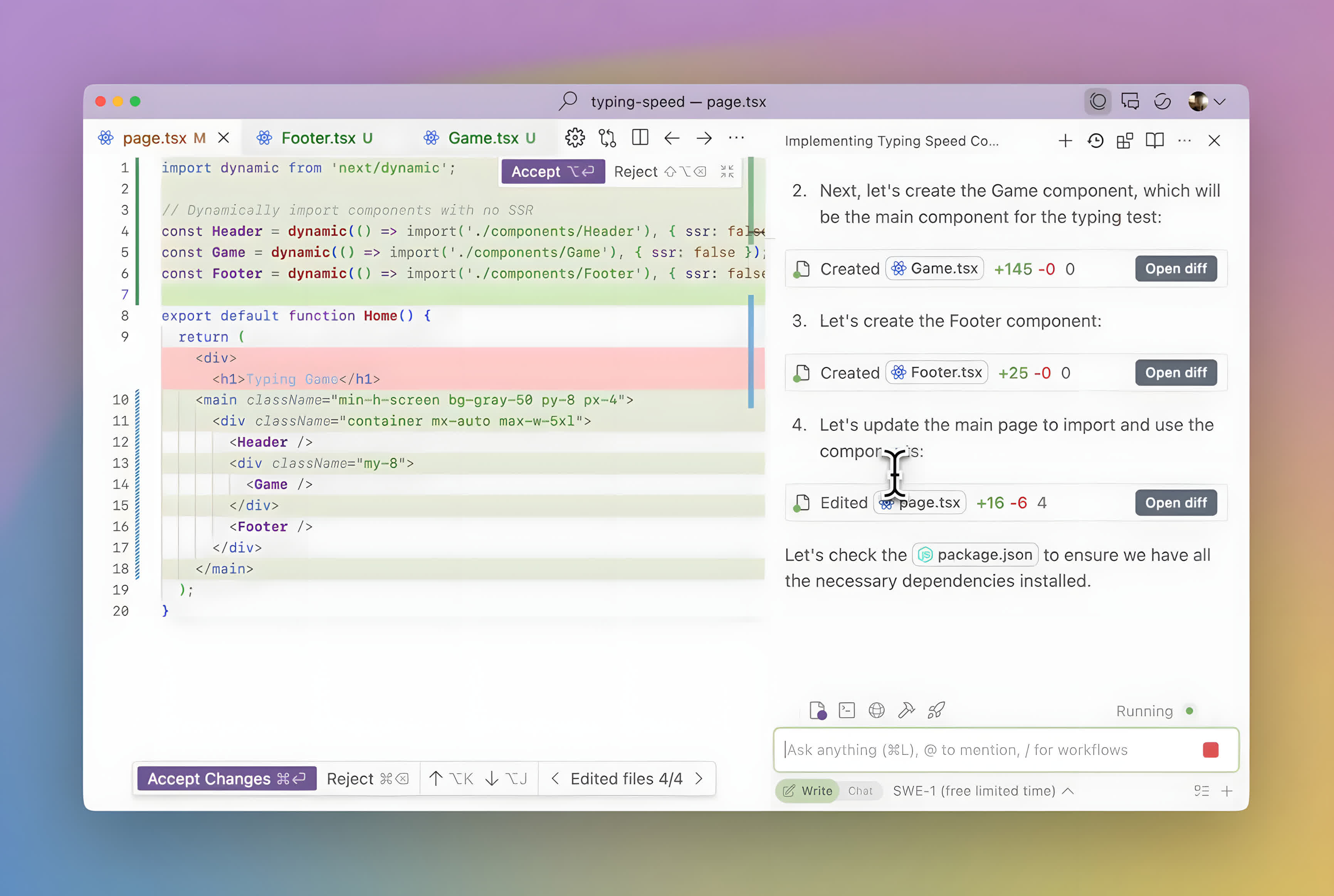Click the source control compare icon

607,138
